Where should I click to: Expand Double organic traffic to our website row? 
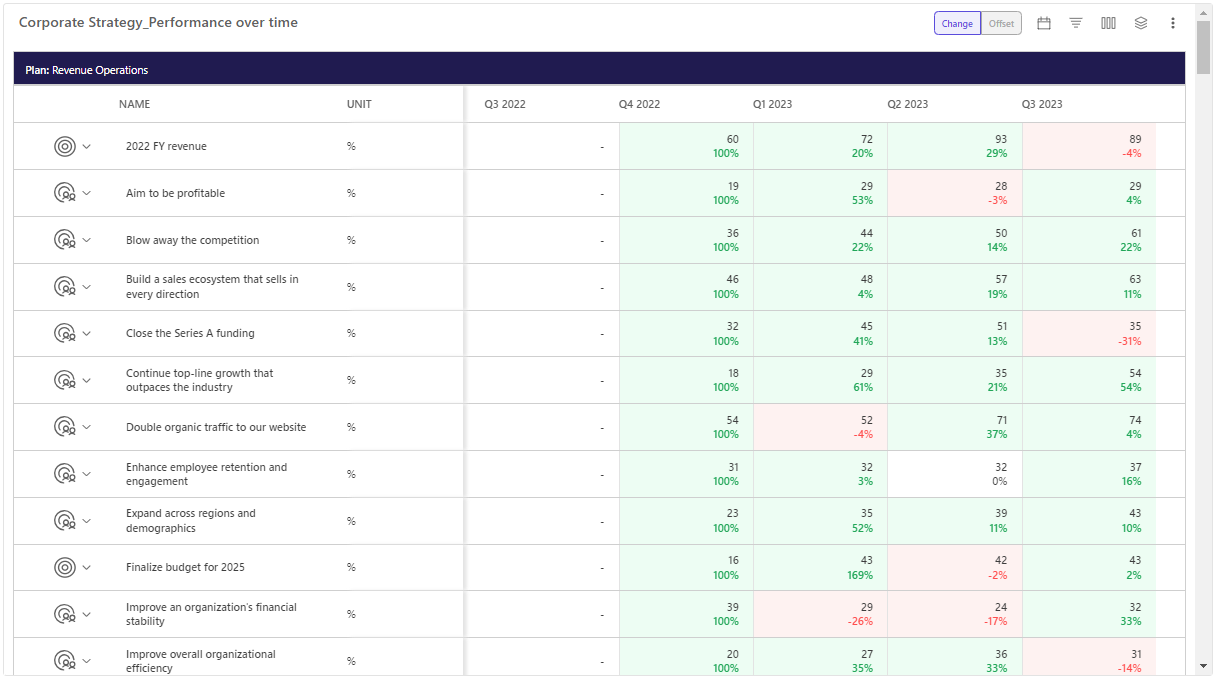tap(86, 427)
